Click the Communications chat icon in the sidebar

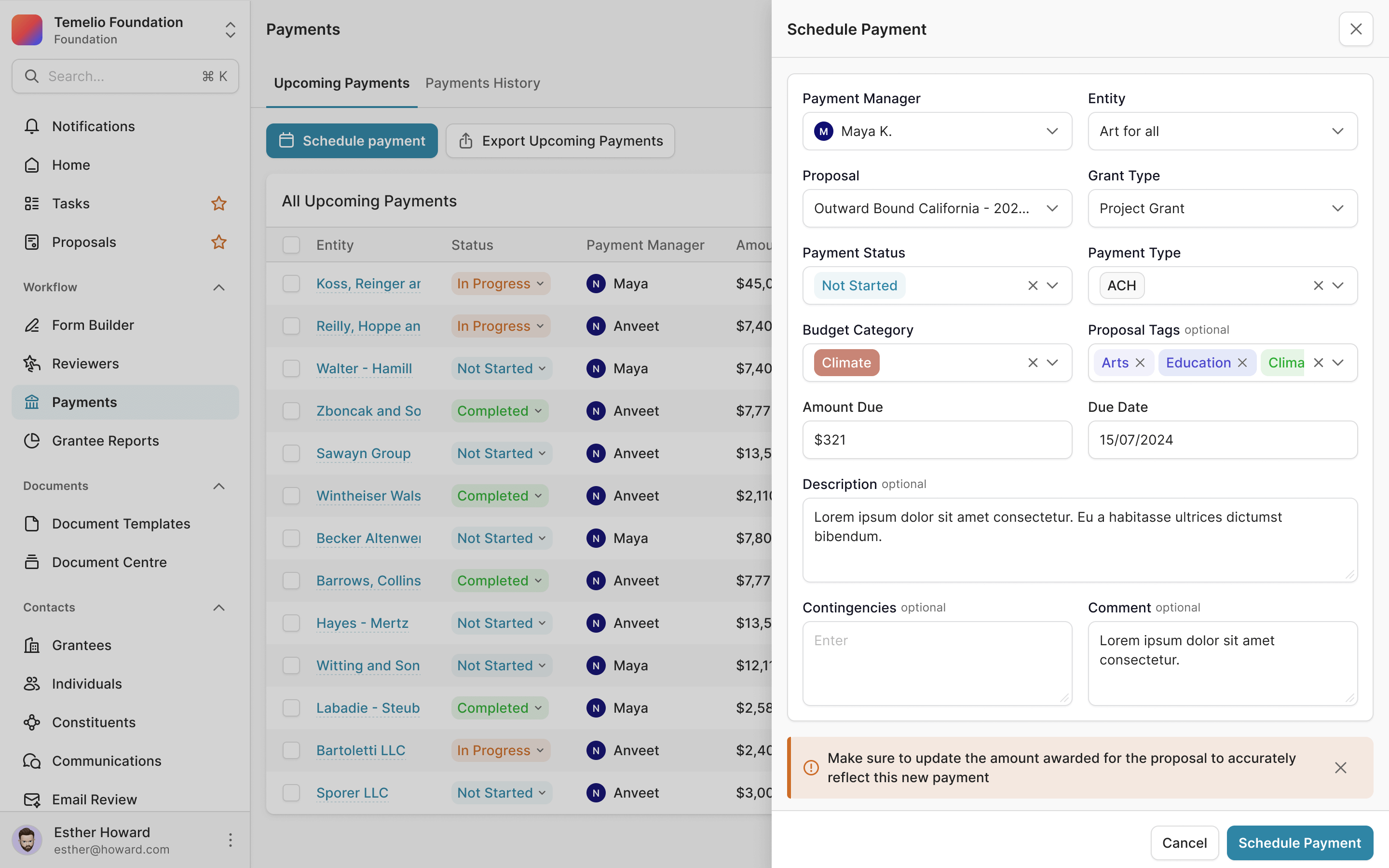click(x=31, y=761)
